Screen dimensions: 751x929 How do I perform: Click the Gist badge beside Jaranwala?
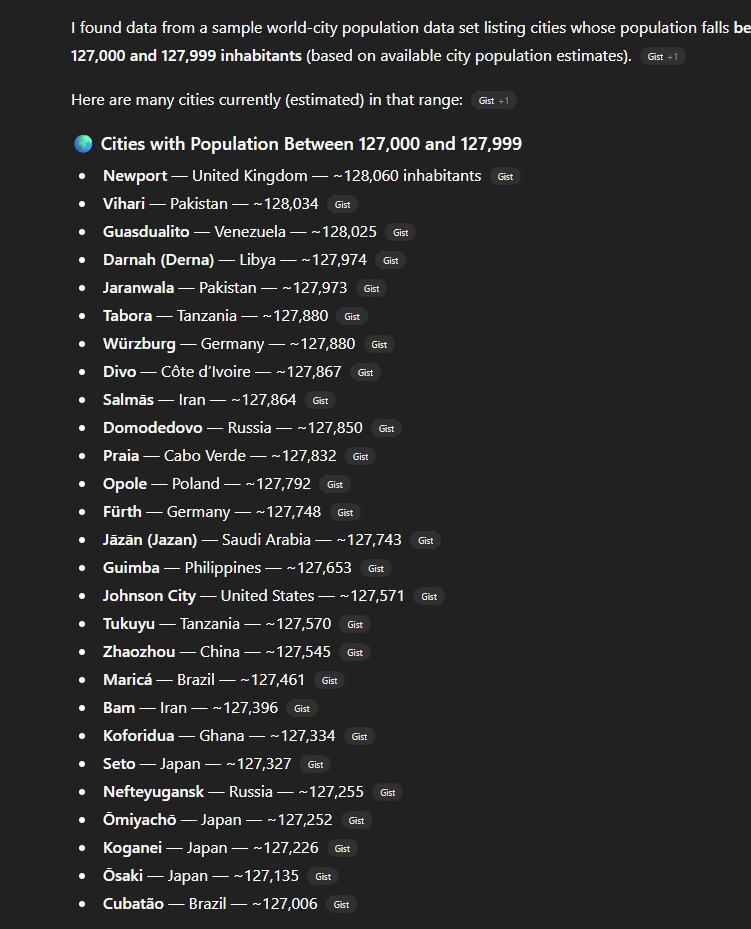point(371,288)
